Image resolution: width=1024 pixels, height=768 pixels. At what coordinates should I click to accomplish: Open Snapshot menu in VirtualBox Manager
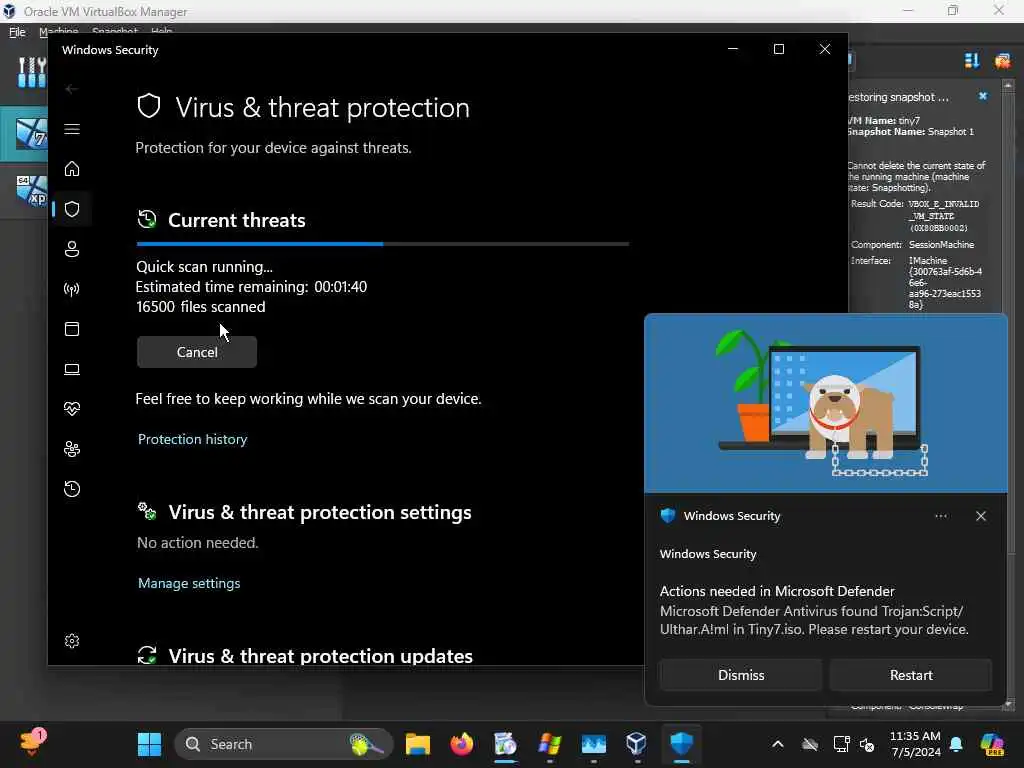pos(114,31)
